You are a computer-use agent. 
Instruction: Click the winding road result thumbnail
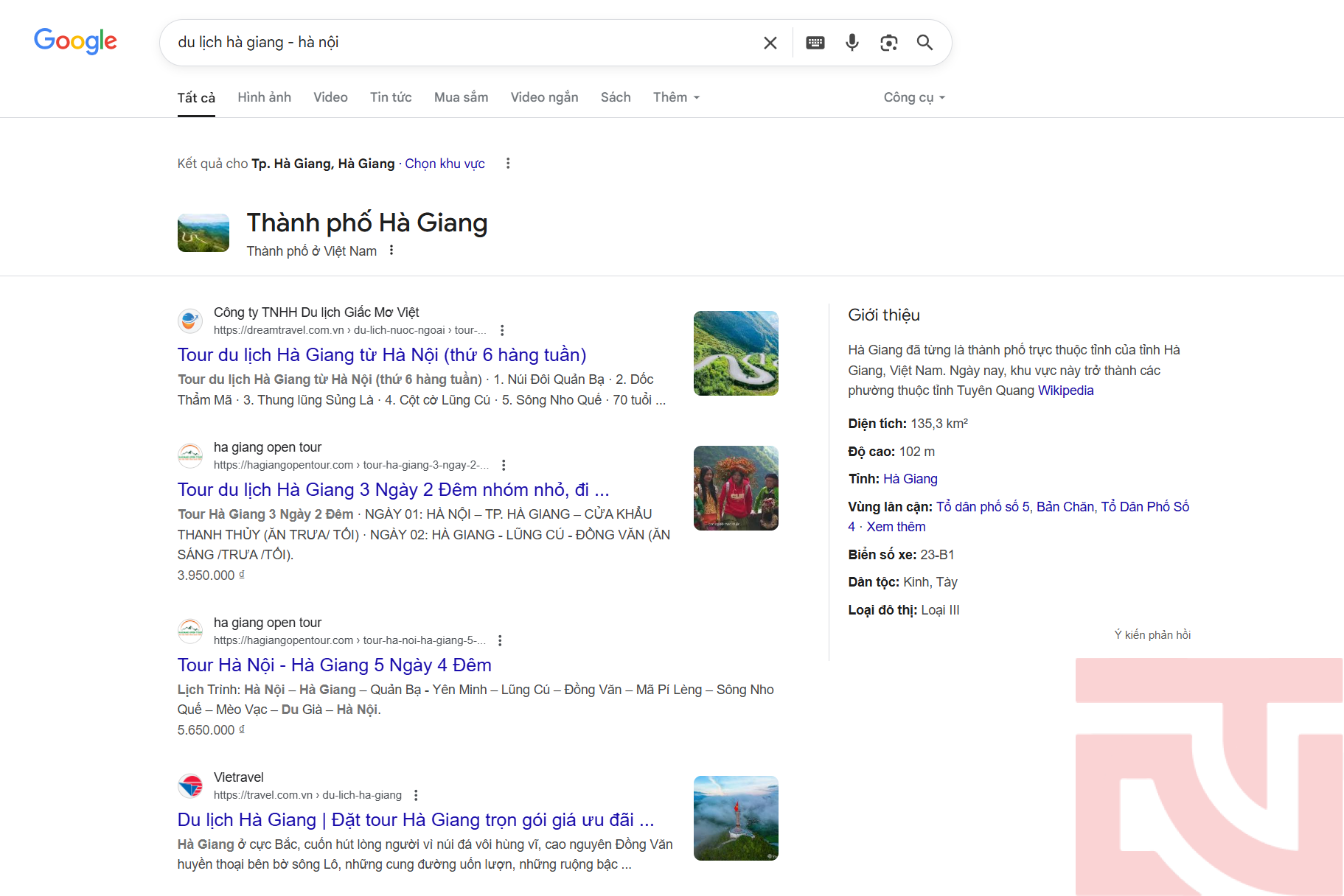(736, 353)
